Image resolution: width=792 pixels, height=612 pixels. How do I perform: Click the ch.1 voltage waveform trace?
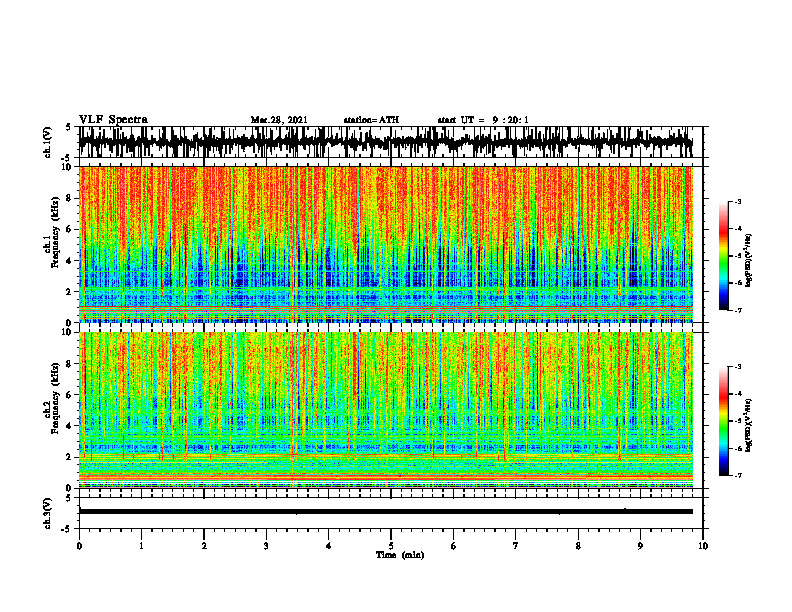[386, 142]
